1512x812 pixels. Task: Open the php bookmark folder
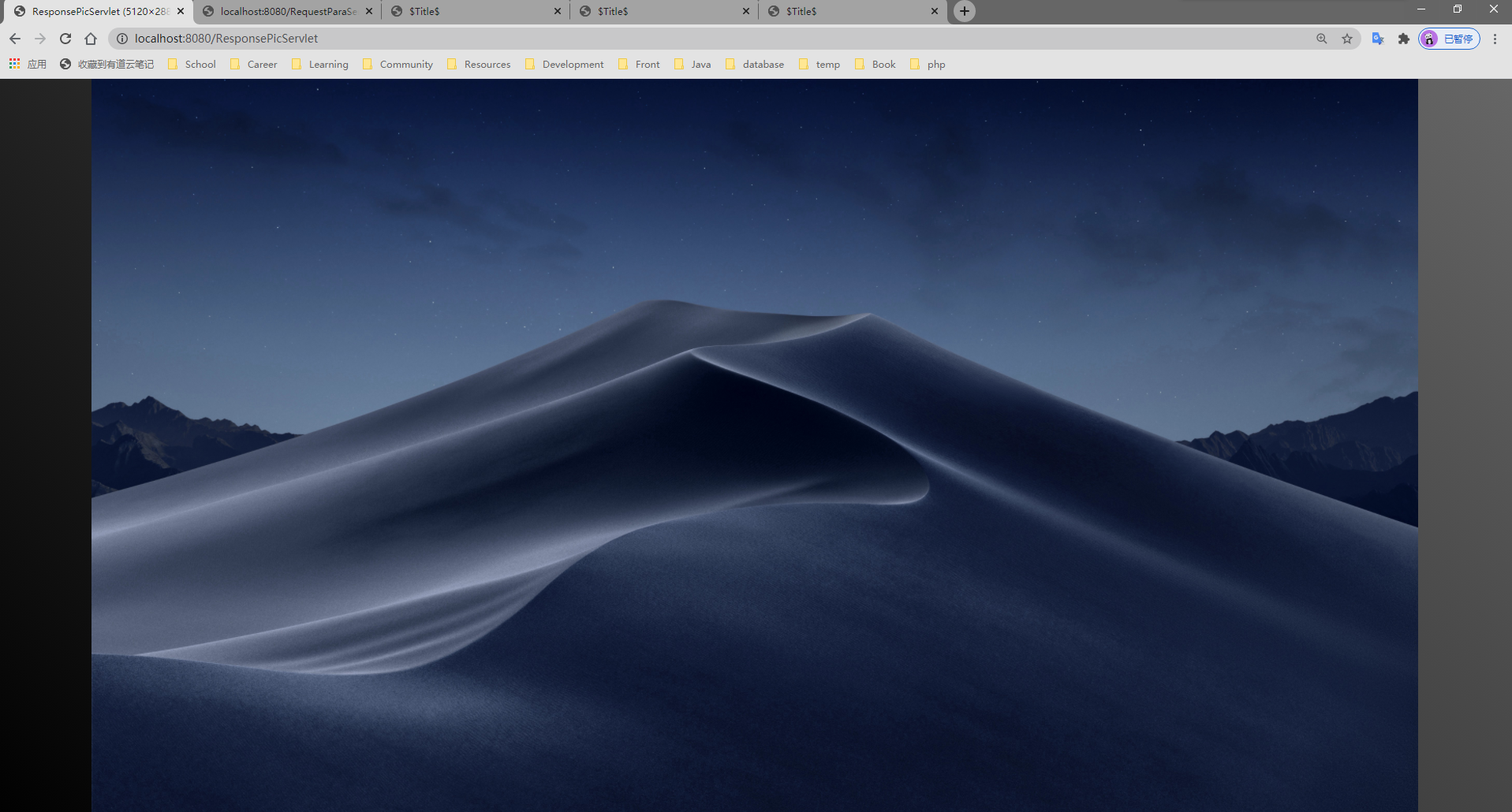point(928,65)
